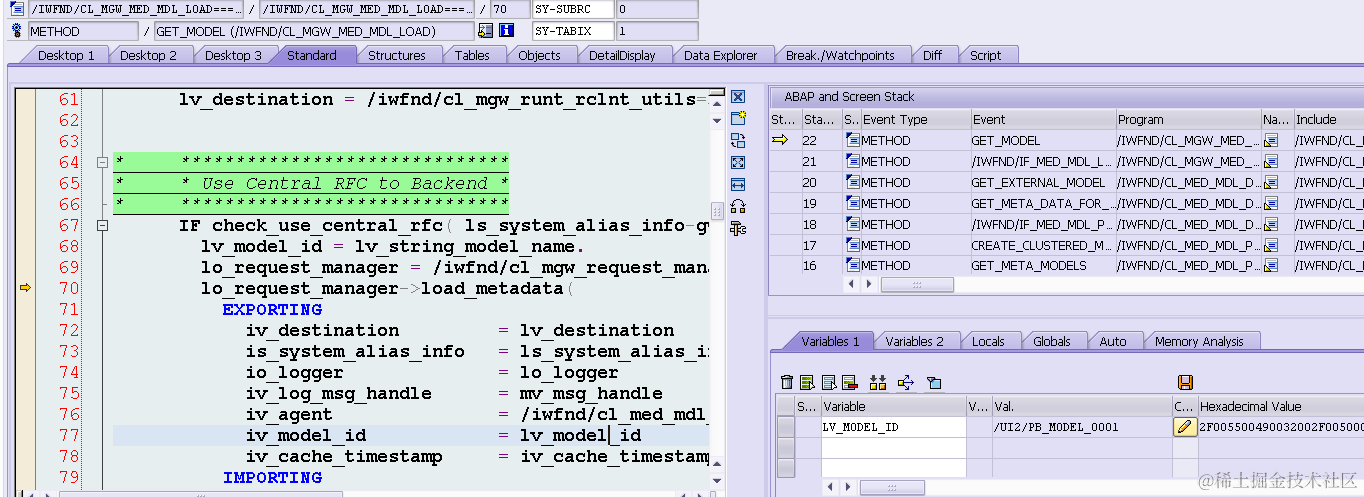Collapse the comment block at line 64

coord(102,162)
